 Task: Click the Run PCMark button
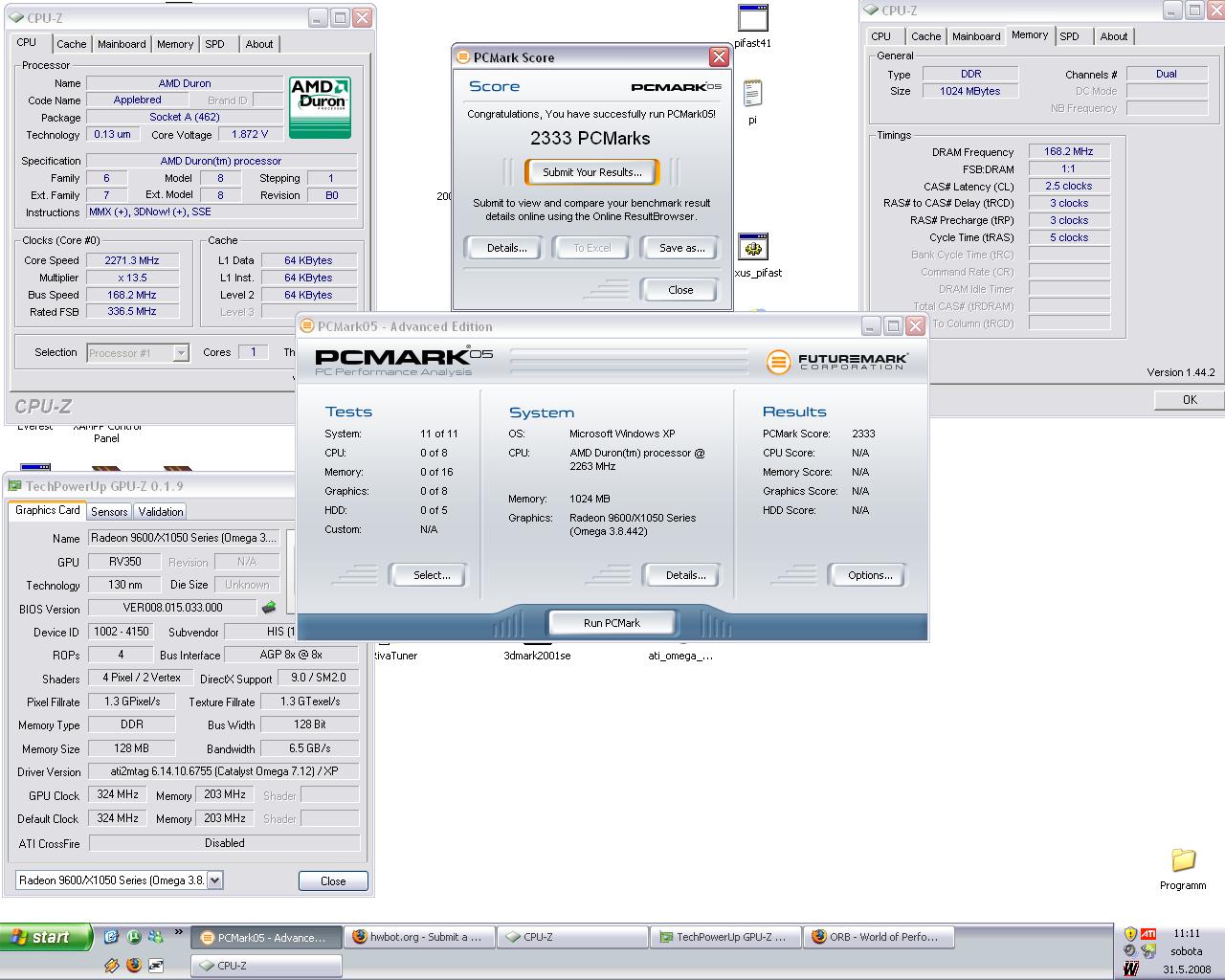pyautogui.click(x=612, y=623)
